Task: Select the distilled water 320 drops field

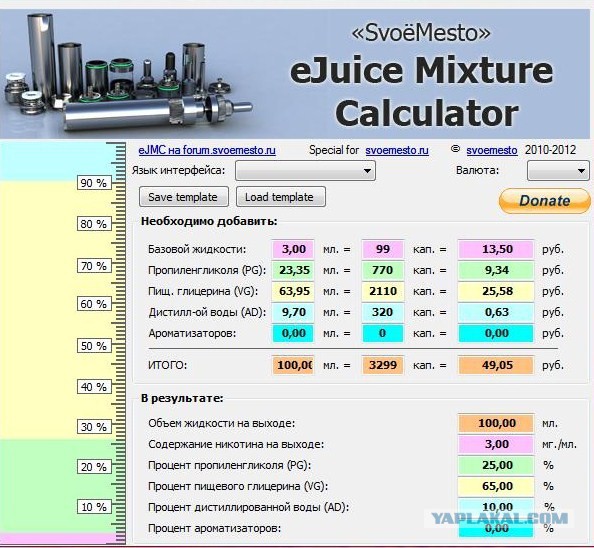Action: (383, 312)
